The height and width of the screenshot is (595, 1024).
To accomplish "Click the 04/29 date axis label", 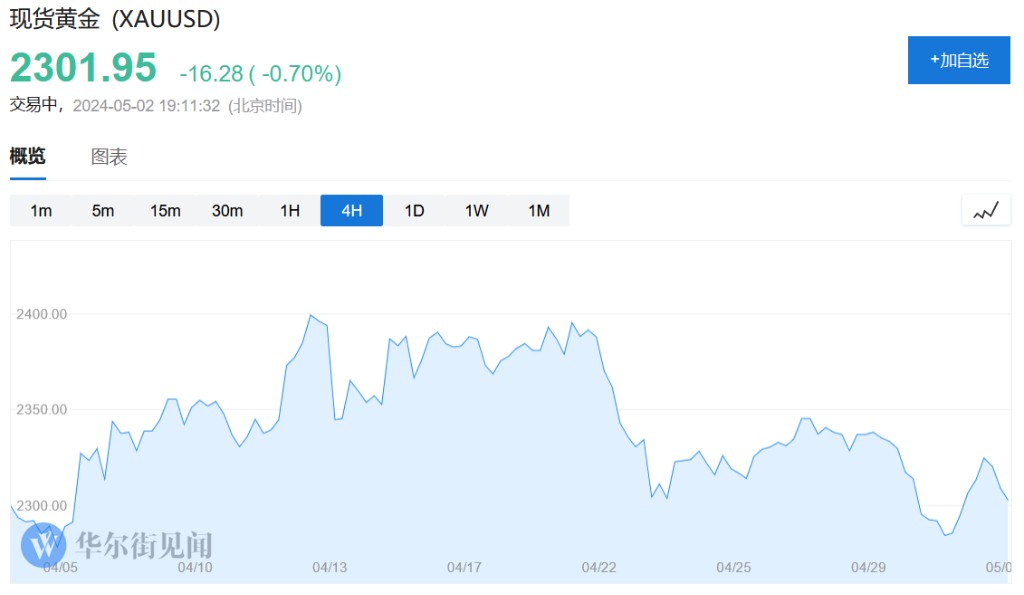I will coord(869,567).
